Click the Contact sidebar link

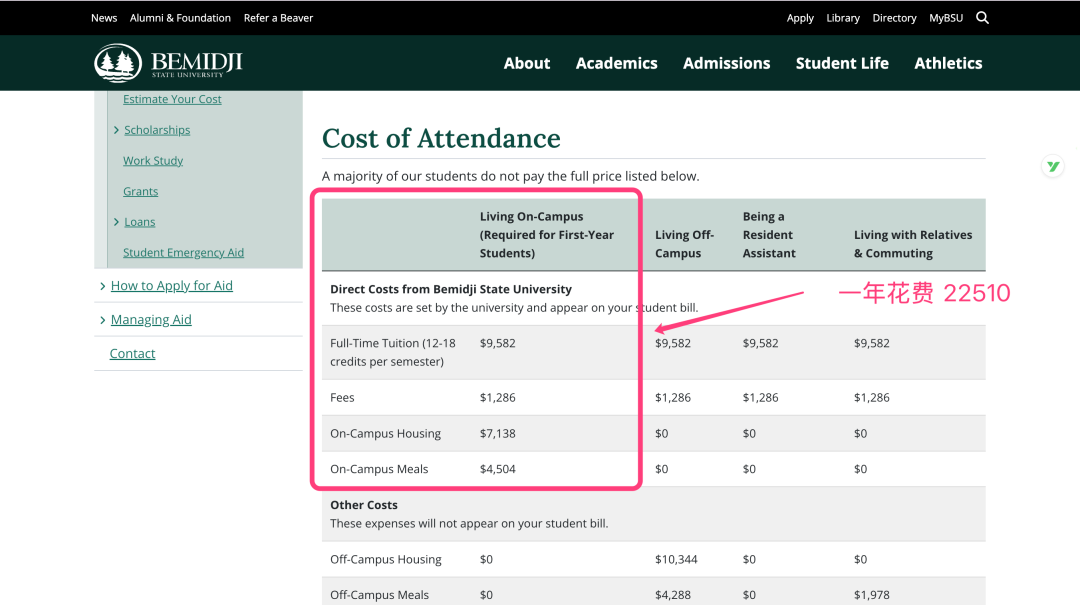pos(132,354)
